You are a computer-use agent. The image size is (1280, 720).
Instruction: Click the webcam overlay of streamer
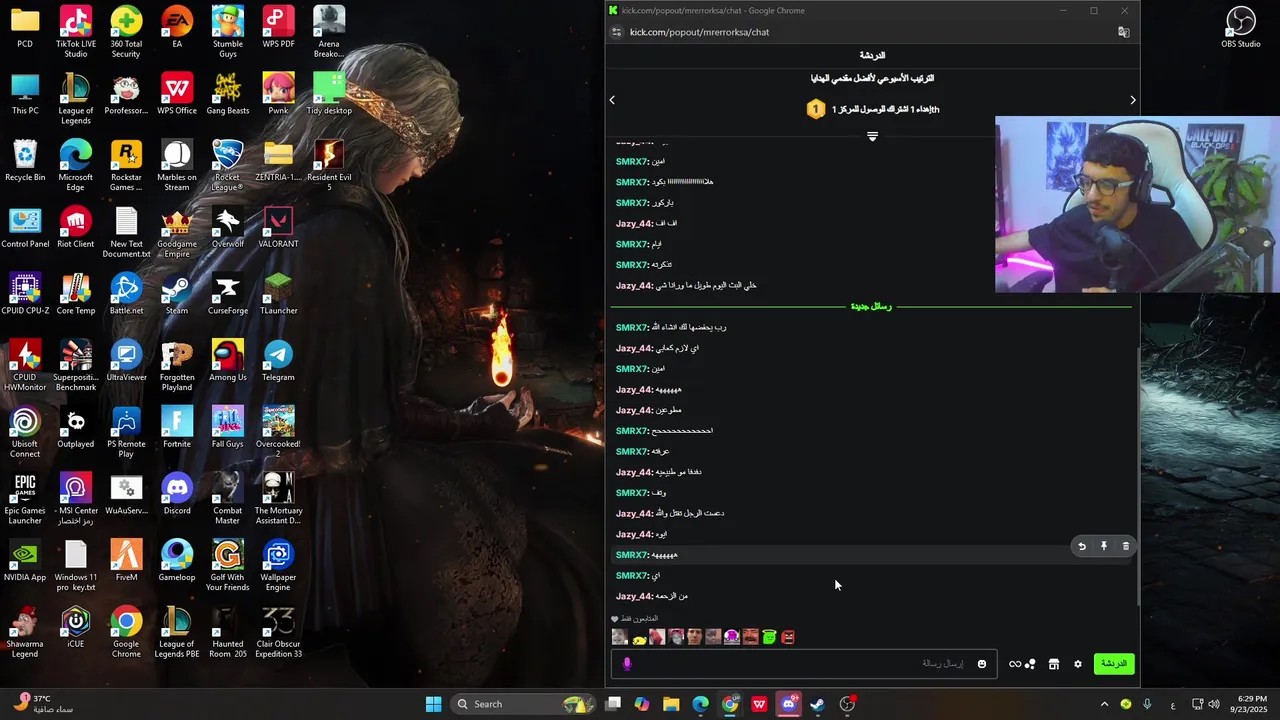point(1137,204)
